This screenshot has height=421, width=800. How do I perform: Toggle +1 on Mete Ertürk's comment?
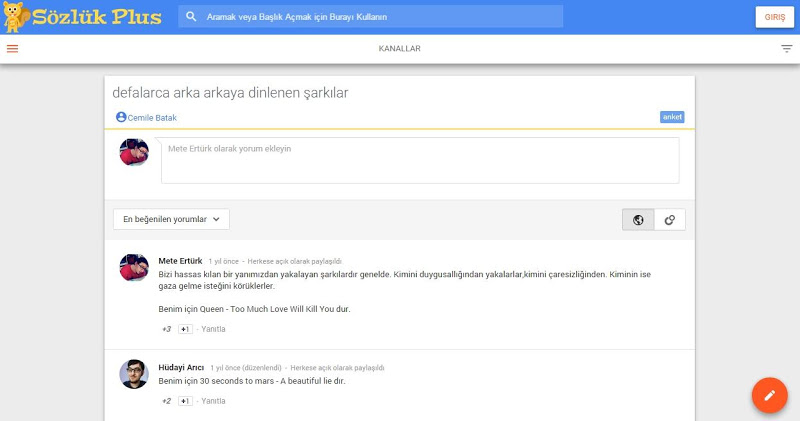pos(185,329)
